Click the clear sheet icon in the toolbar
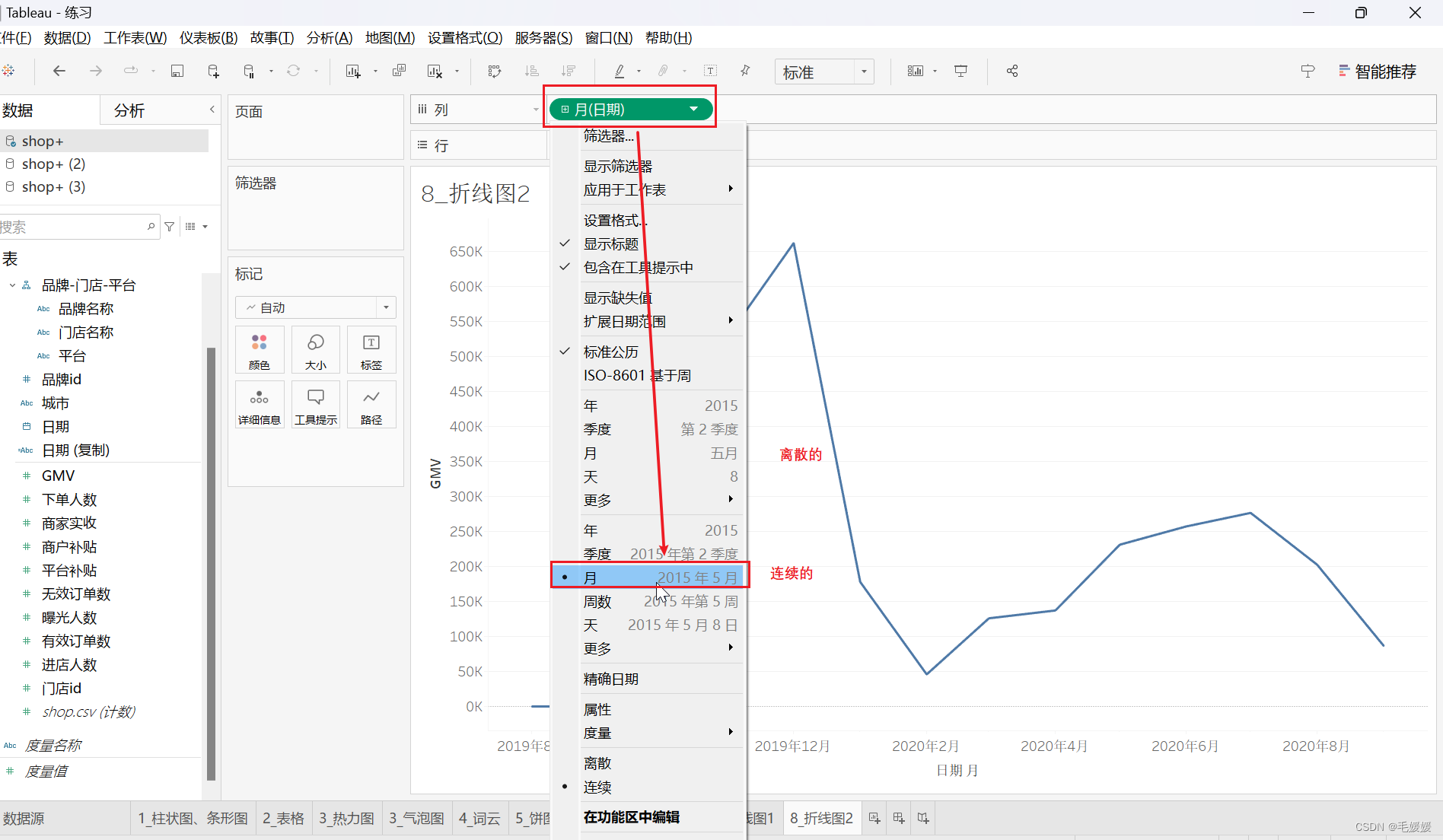Viewport: 1443px width, 840px height. pos(435,71)
